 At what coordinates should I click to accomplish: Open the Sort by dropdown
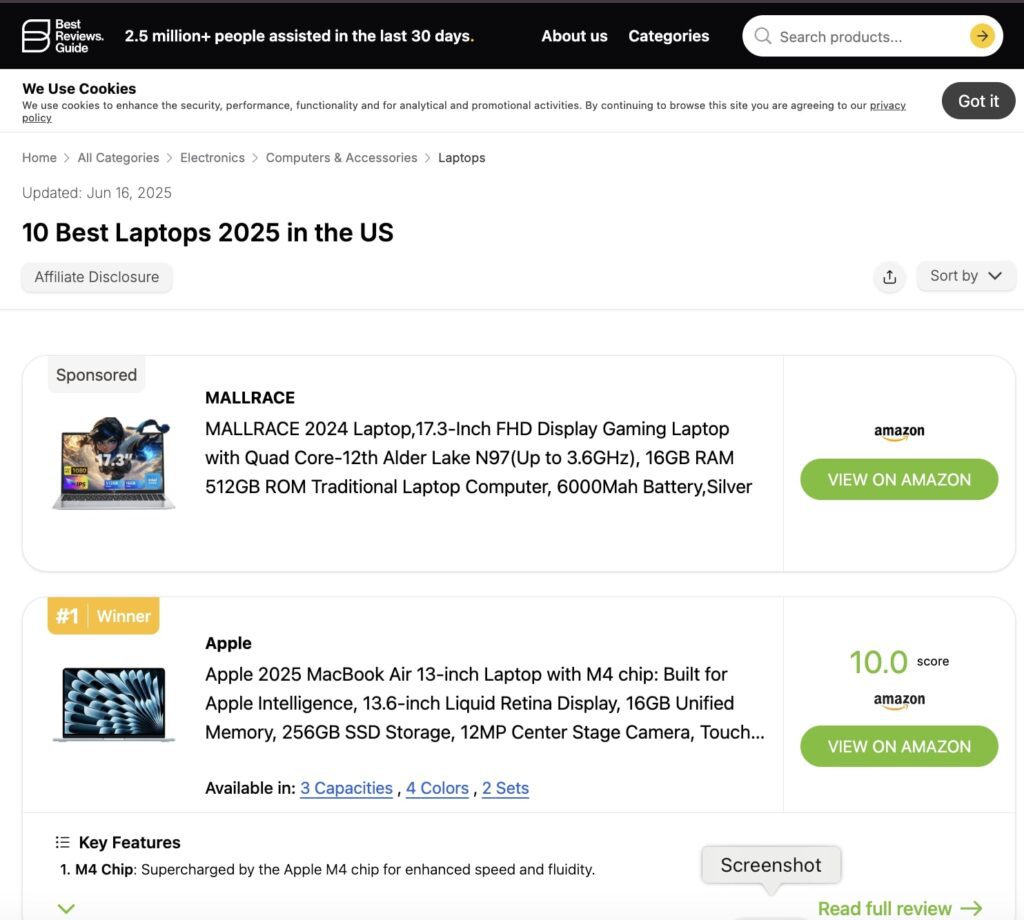click(965, 276)
